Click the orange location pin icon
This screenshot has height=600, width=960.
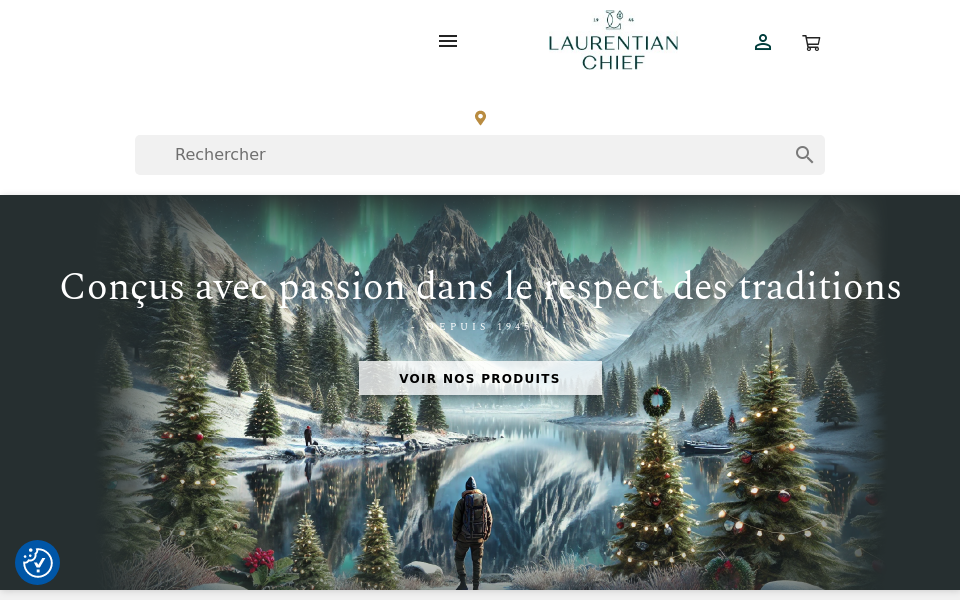tap(481, 118)
